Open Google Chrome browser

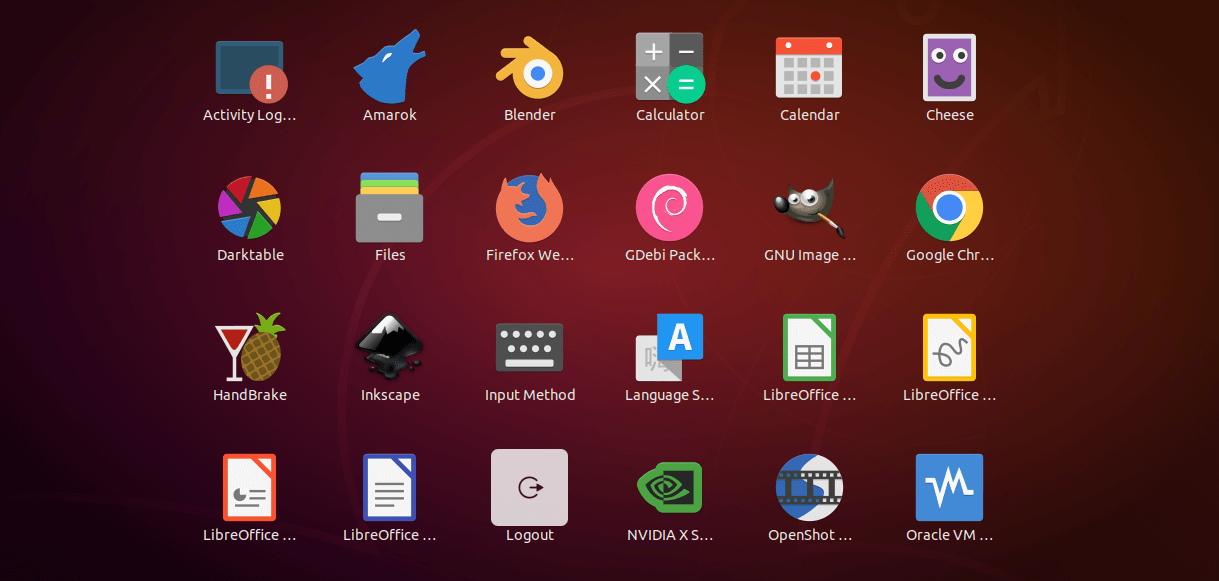[949, 207]
